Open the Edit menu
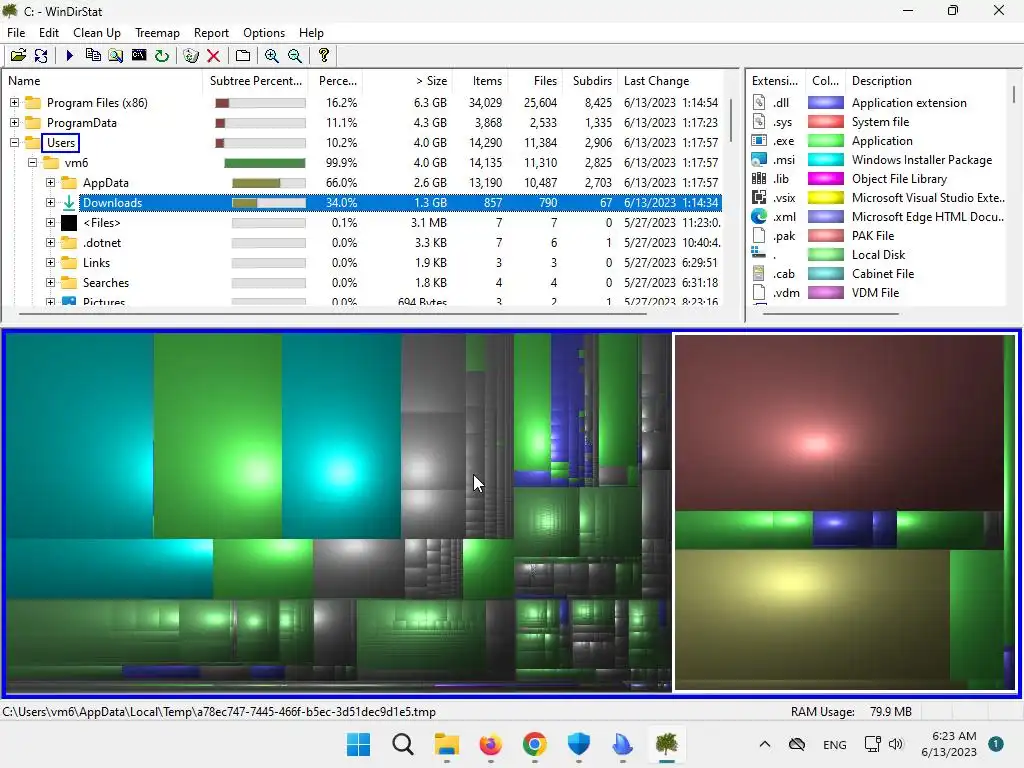Screen dimensions: 1024x768 tap(48, 33)
